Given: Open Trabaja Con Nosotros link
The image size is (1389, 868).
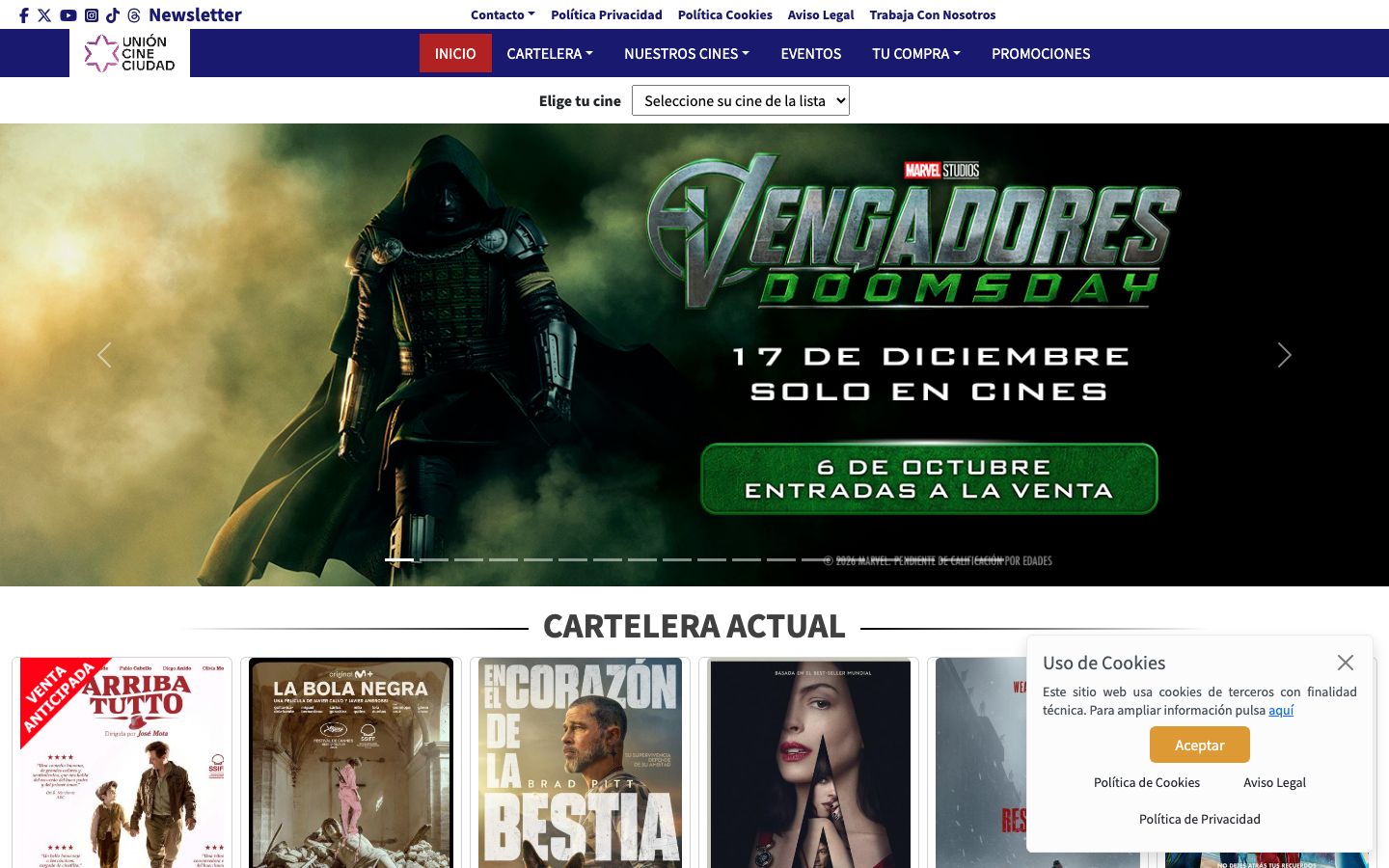Looking at the screenshot, I should (x=933, y=14).
